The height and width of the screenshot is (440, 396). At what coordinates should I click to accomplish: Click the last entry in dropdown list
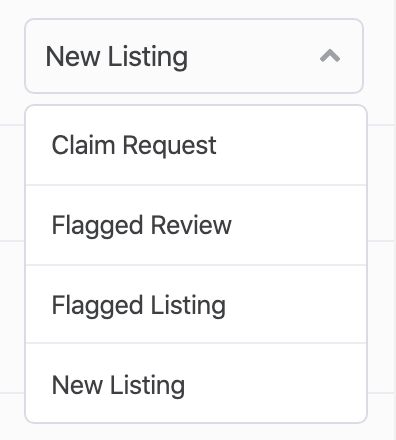click(196, 383)
